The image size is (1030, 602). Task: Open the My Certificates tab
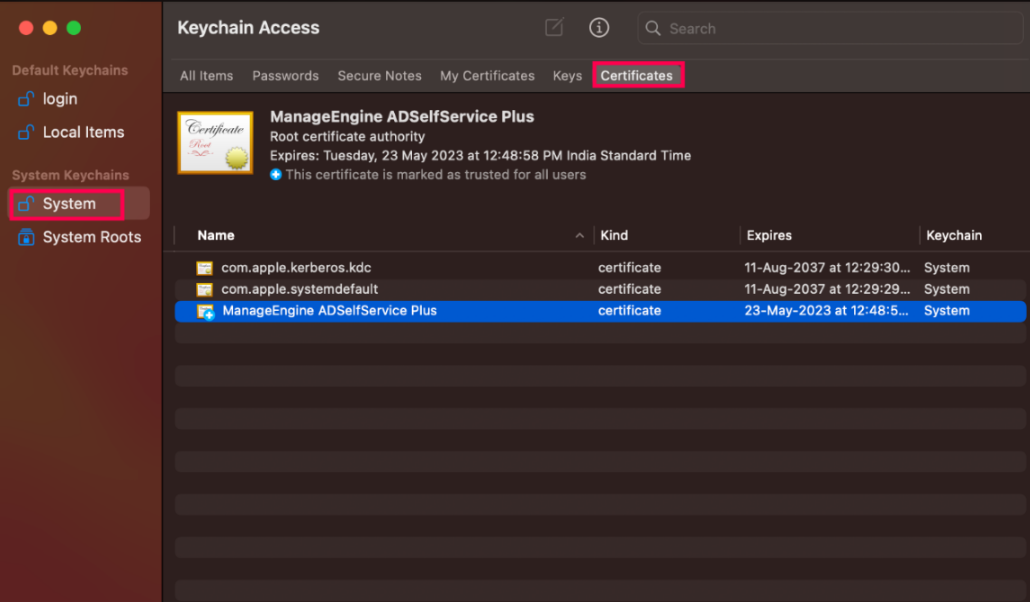click(487, 75)
